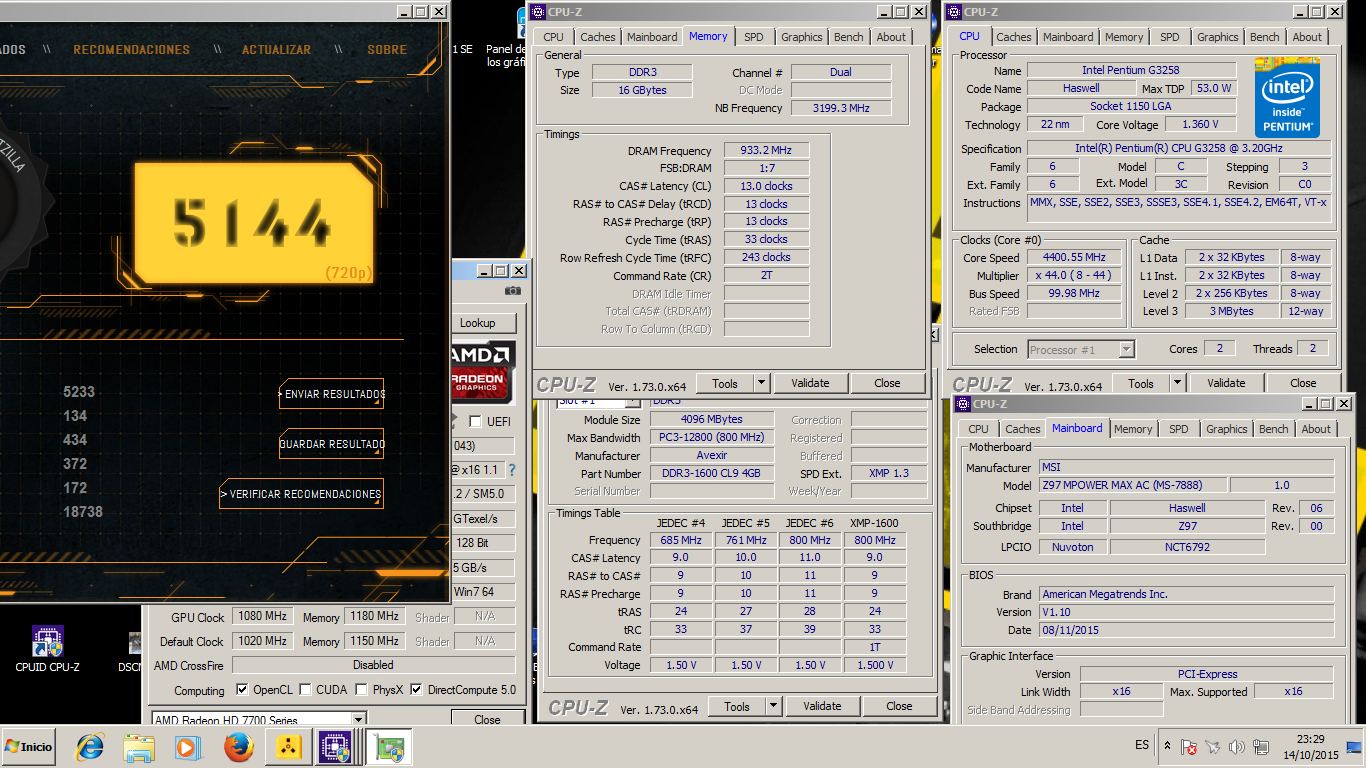Click Validate in the CPU window

[1226, 383]
